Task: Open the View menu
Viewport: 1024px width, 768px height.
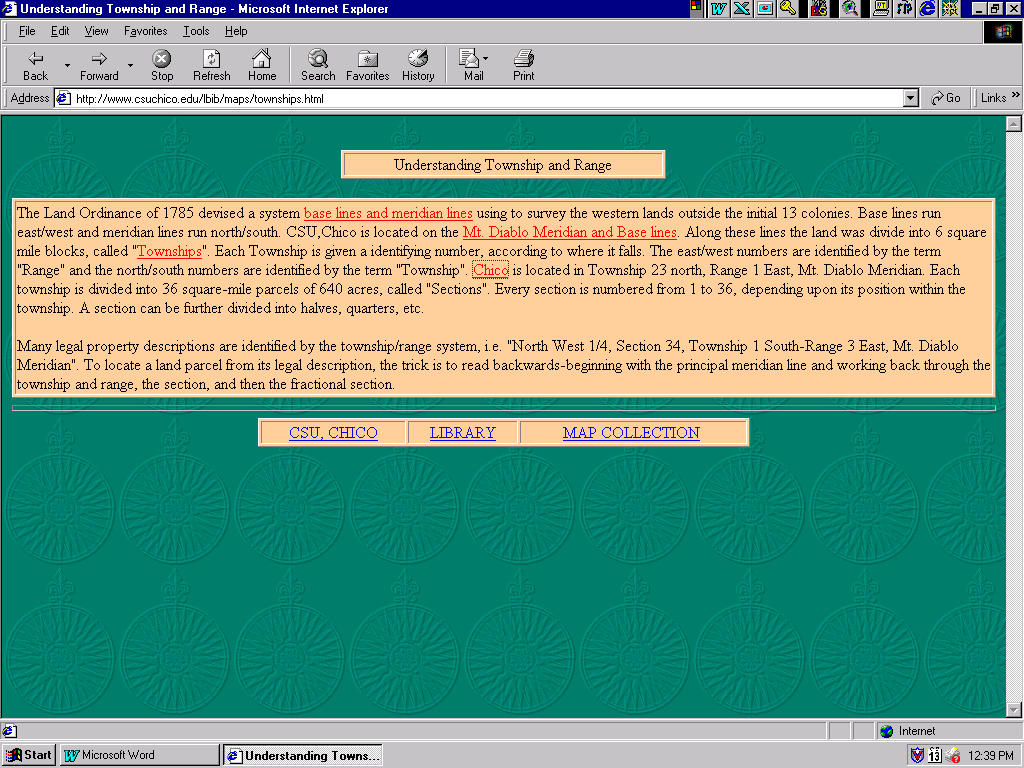Action: coord(96,31)
